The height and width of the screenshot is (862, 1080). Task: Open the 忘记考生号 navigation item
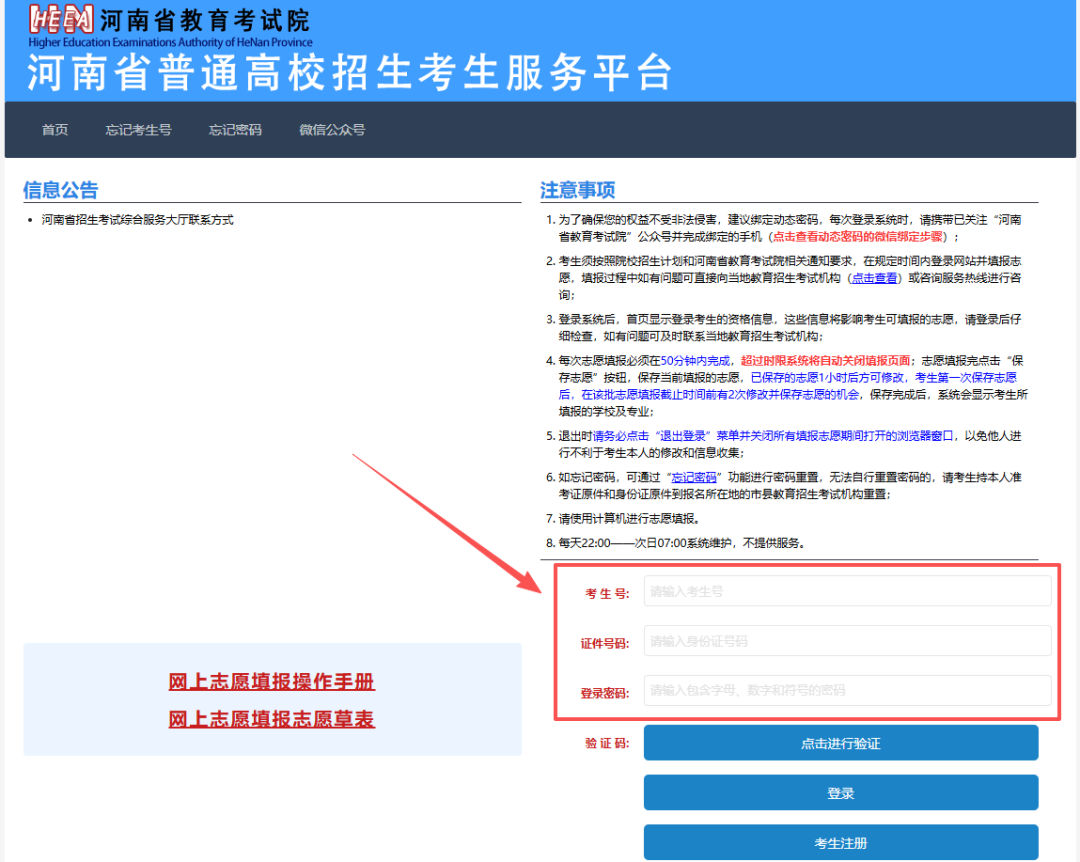coord(138,130)
